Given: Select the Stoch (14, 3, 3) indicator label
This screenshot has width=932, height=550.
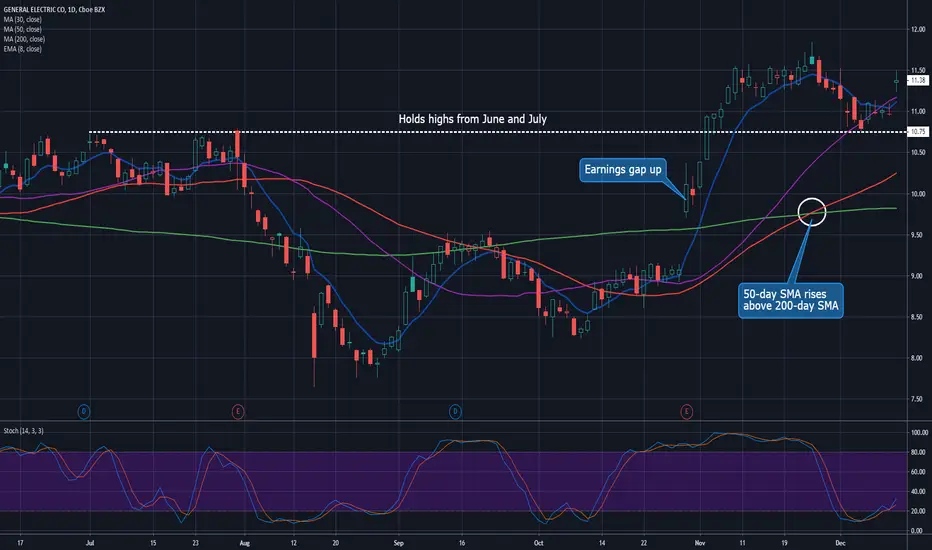Looking at the screenshot, I should (x=24, y=430).
